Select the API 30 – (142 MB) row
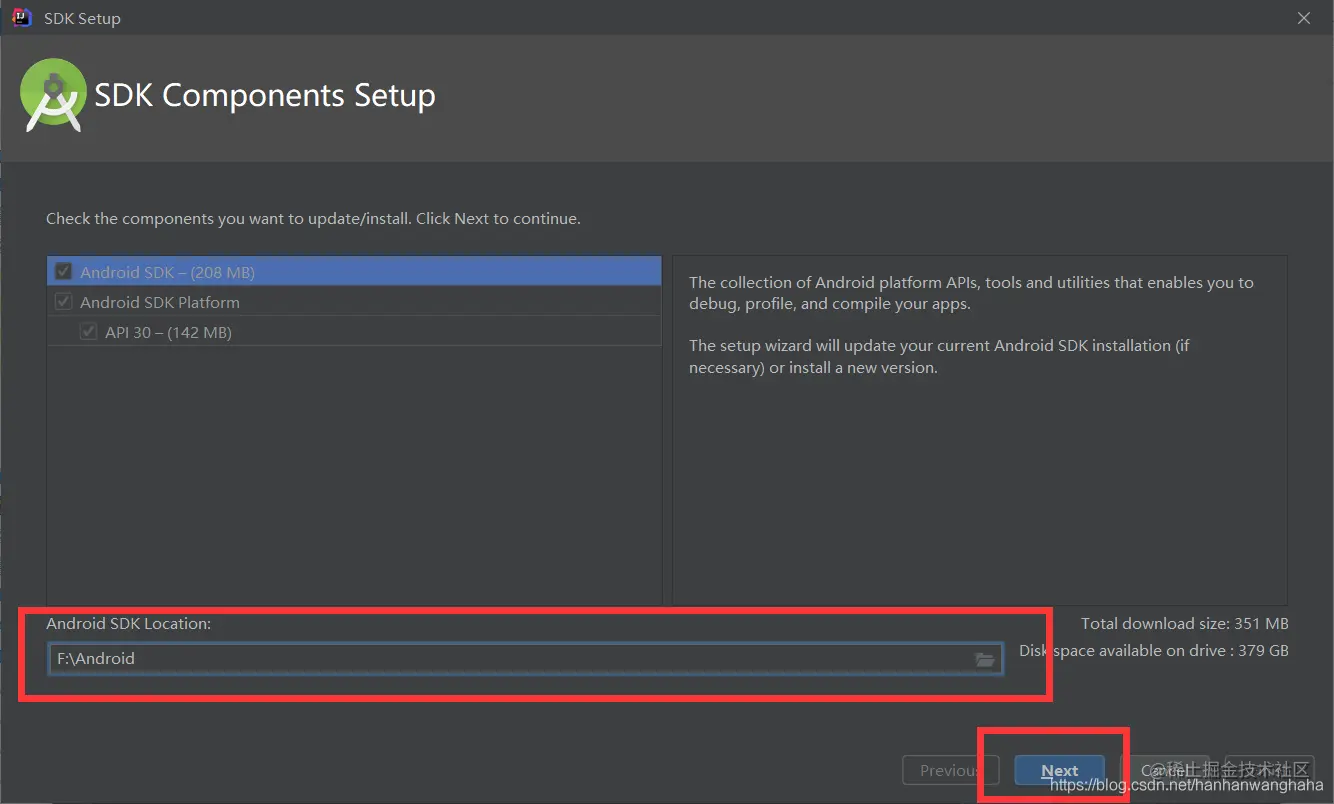1334x804 pixels. 354,332
